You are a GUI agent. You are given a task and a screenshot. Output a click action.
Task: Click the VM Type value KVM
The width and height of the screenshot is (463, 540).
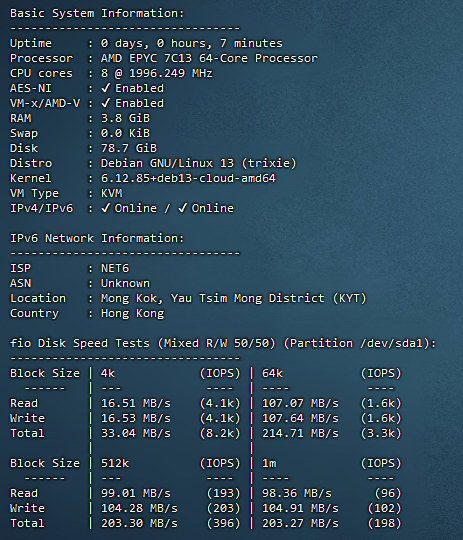click(x=111, y=193)
